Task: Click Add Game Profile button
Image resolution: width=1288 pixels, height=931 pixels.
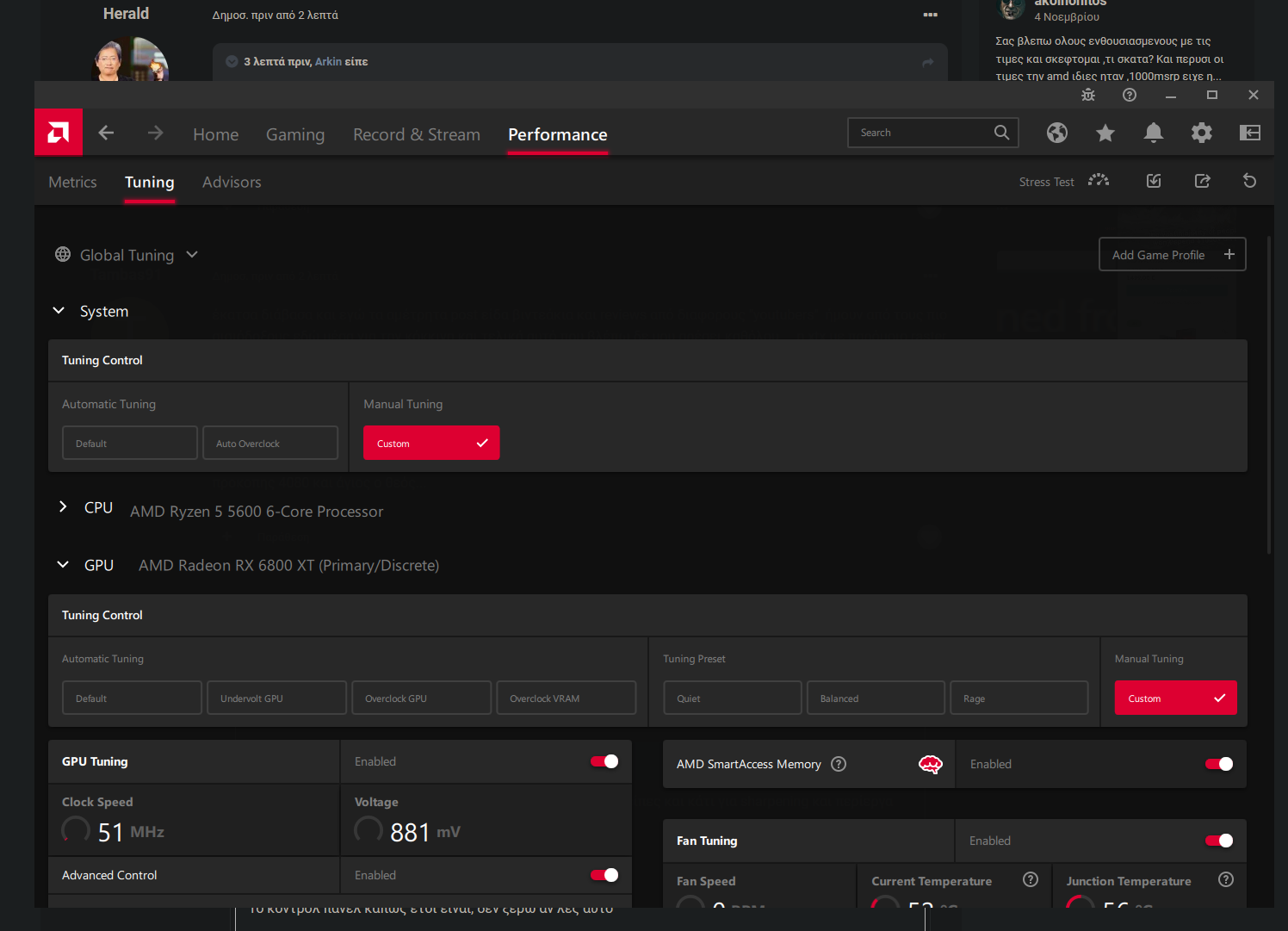Action: point(1173,254)
